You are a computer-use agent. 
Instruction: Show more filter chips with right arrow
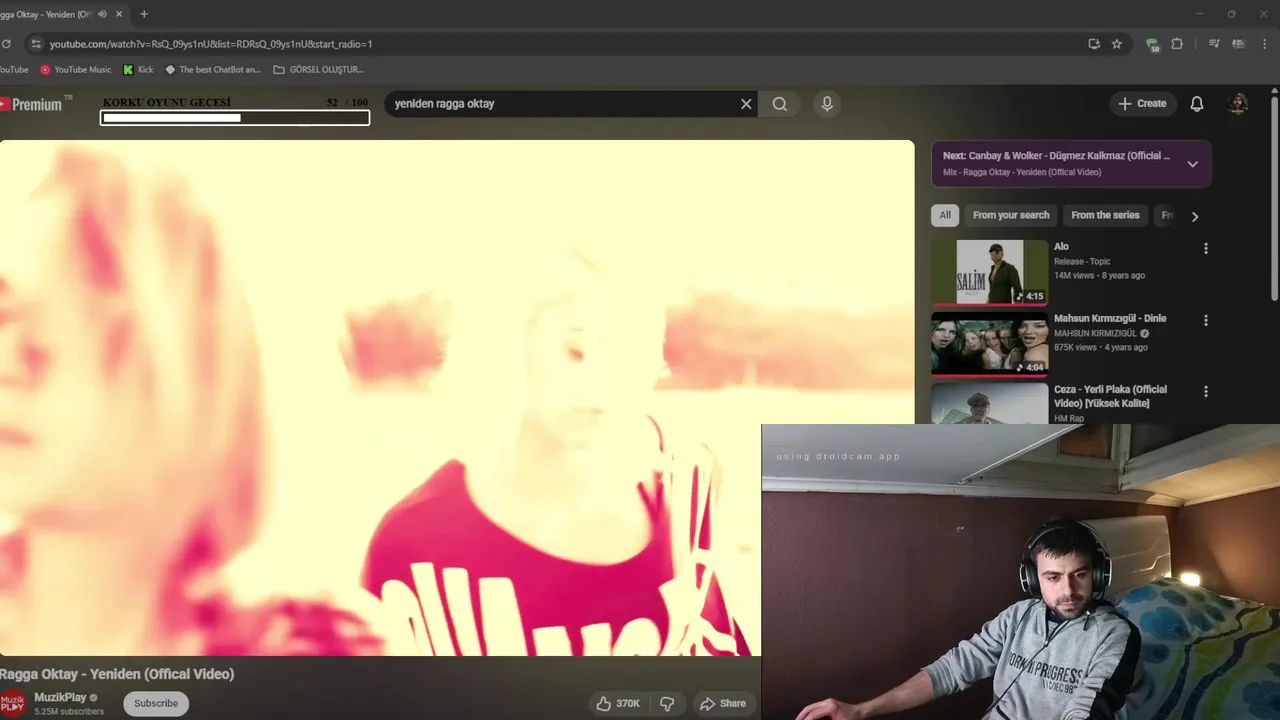(1194, 216)
